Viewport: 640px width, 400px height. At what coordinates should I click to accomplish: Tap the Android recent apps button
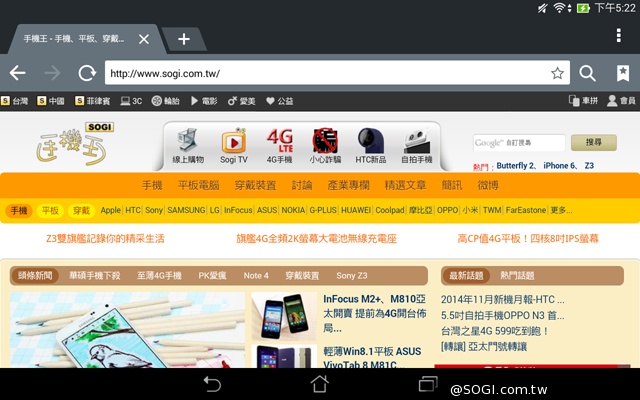[x=428, y=384]
